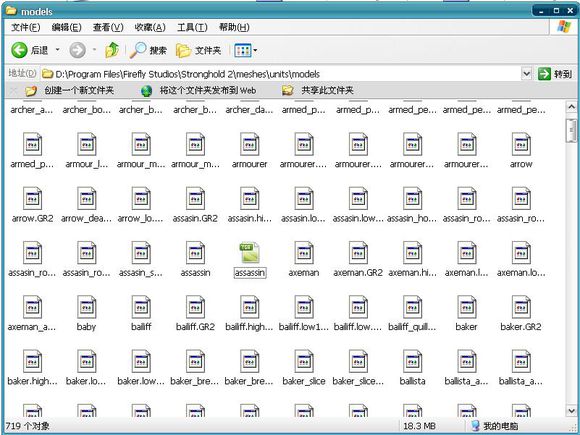Toggle the Folders pane button
The height and width of the screenshot is (435, 580).
pyautogui.click(x=198, y=50)
